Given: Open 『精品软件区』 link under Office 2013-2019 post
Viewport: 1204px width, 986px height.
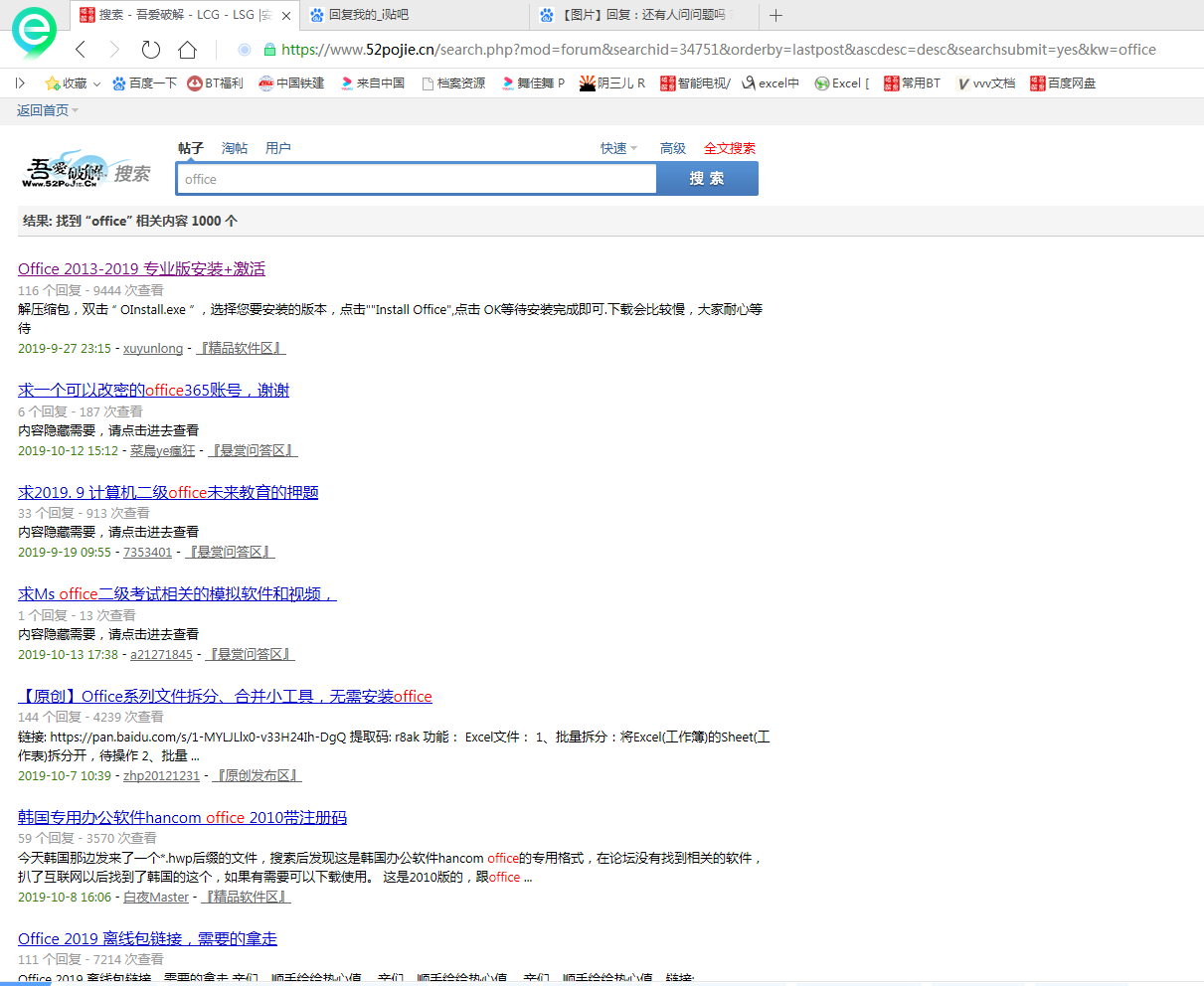Looking at the screenshot, I should pos(241,349).
